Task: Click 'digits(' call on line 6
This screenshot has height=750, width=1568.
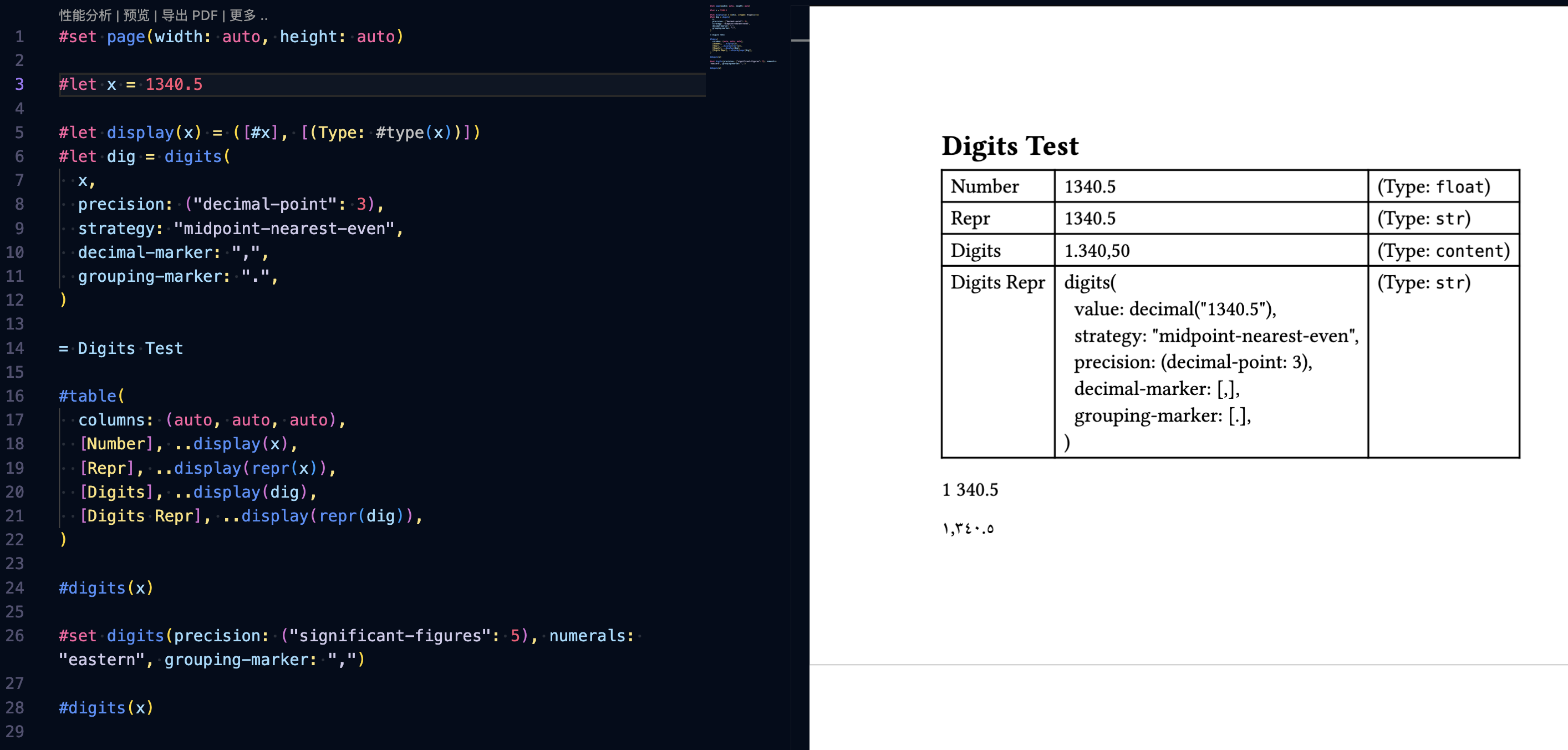Action: [197, 156]
